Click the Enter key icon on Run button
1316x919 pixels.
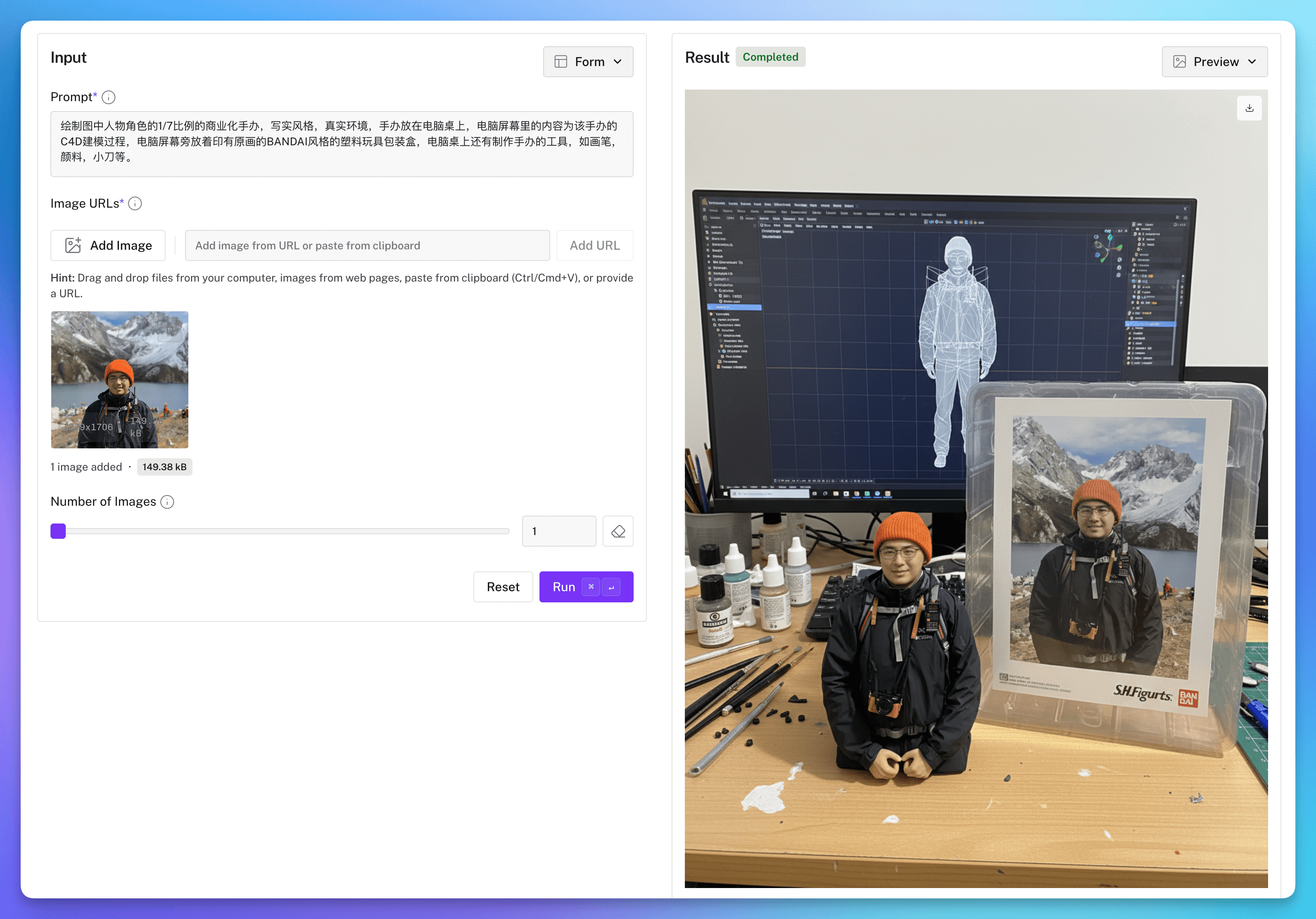point(611,587)
